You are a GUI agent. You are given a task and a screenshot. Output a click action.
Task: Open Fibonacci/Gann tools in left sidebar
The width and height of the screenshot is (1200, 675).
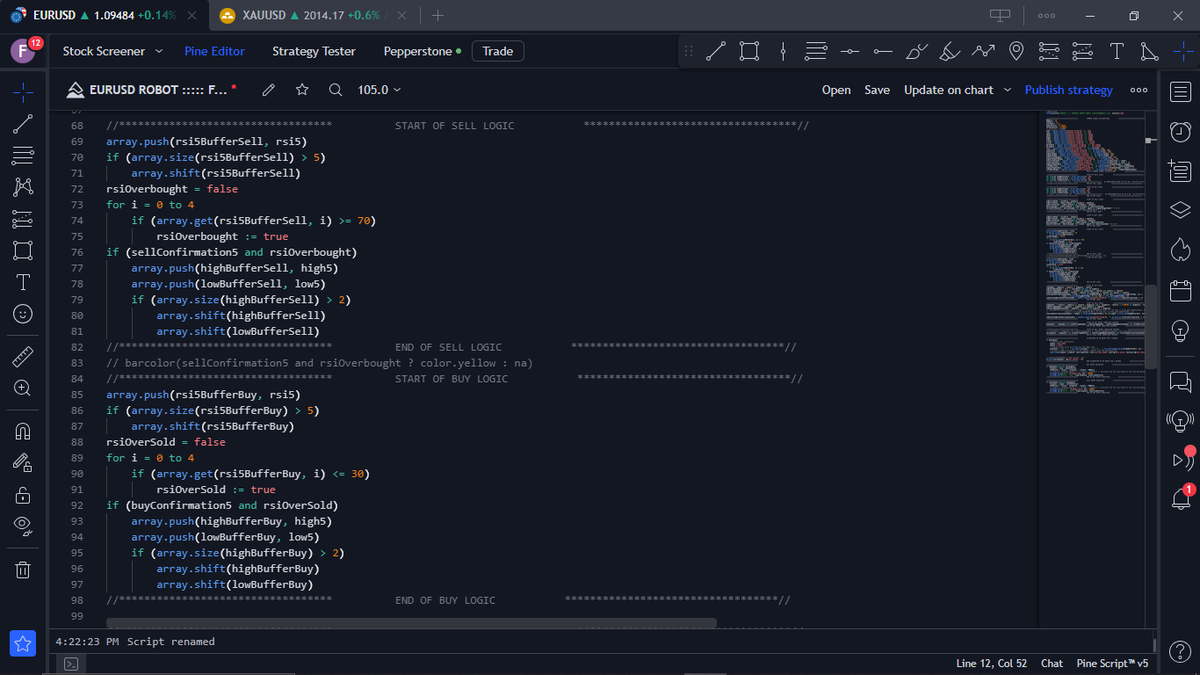coord(24,155)
